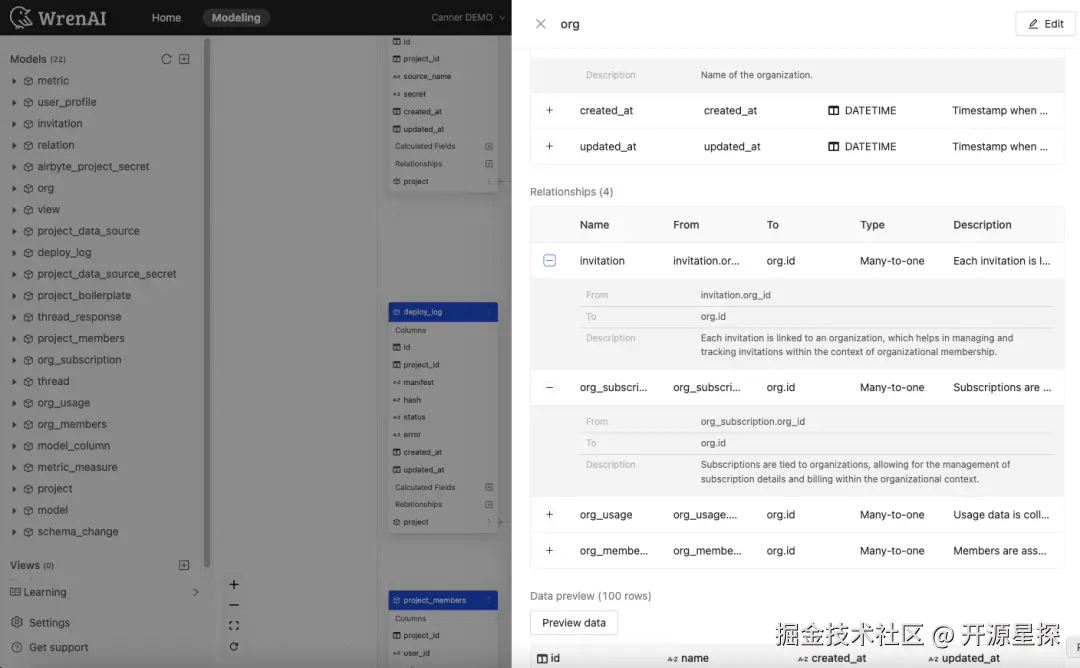Add a new view with plus icon

point(184,565)
